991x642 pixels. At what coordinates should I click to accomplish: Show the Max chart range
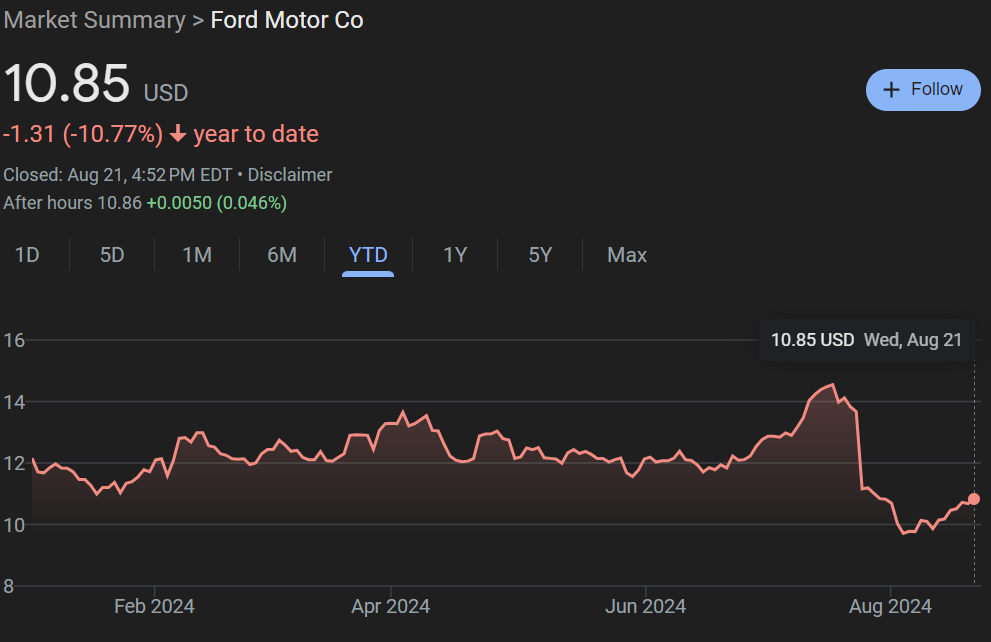627,255
